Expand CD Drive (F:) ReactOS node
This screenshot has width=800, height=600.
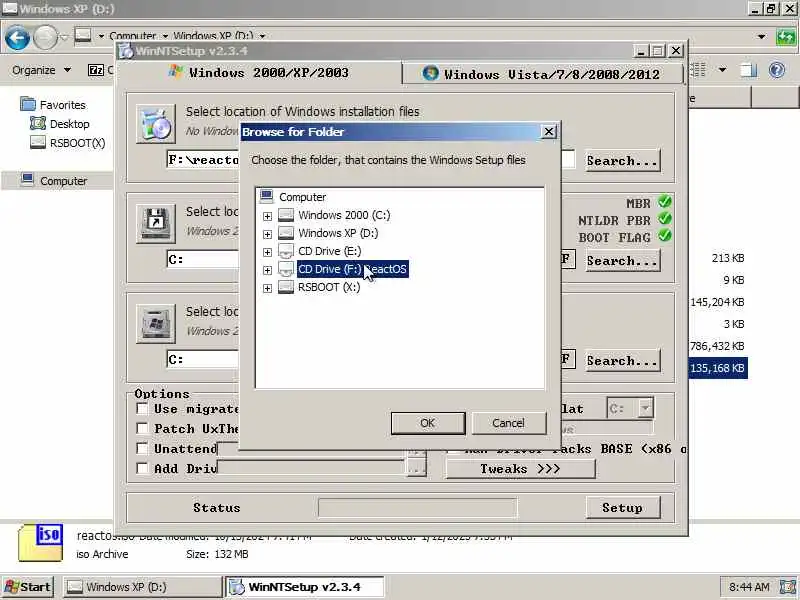(x=267, y=270)
